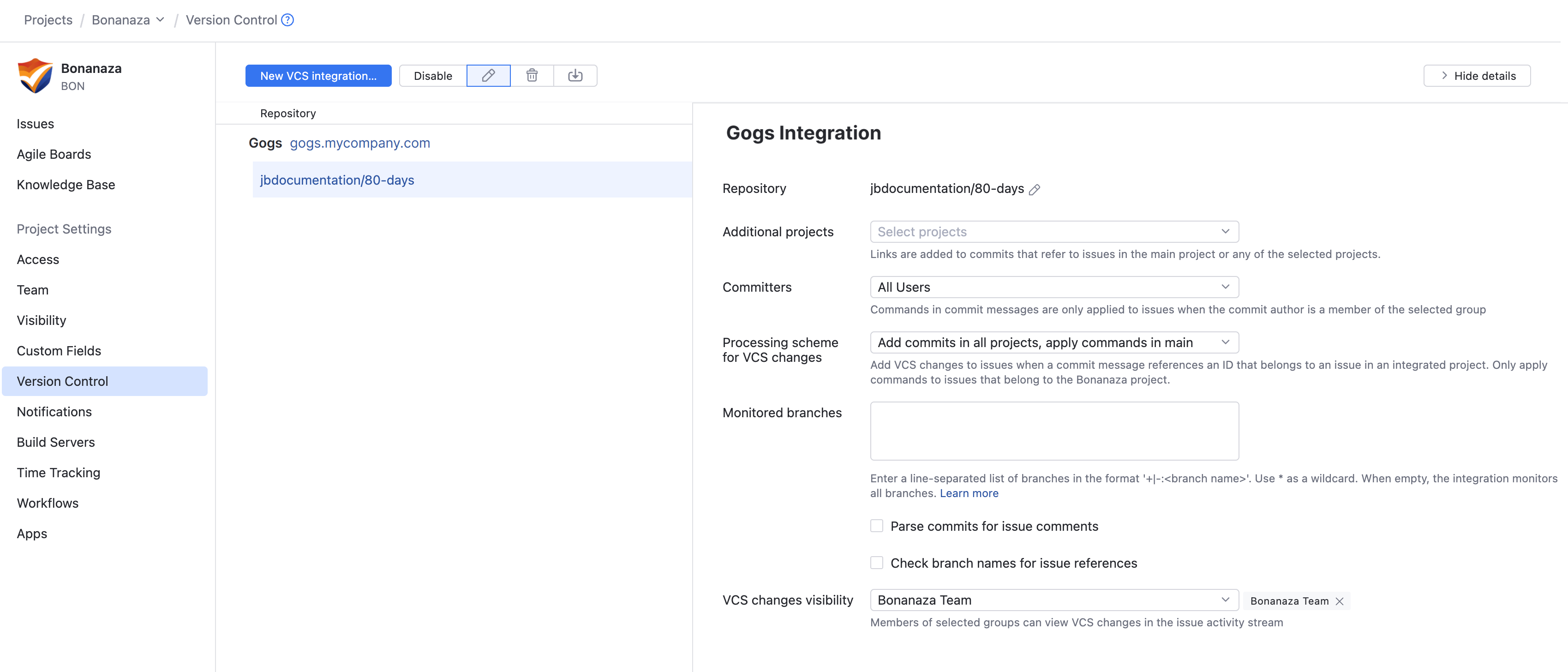Enable Parse commits for issue comments
Screen dimensions: 1568x672
coord(877,525)
